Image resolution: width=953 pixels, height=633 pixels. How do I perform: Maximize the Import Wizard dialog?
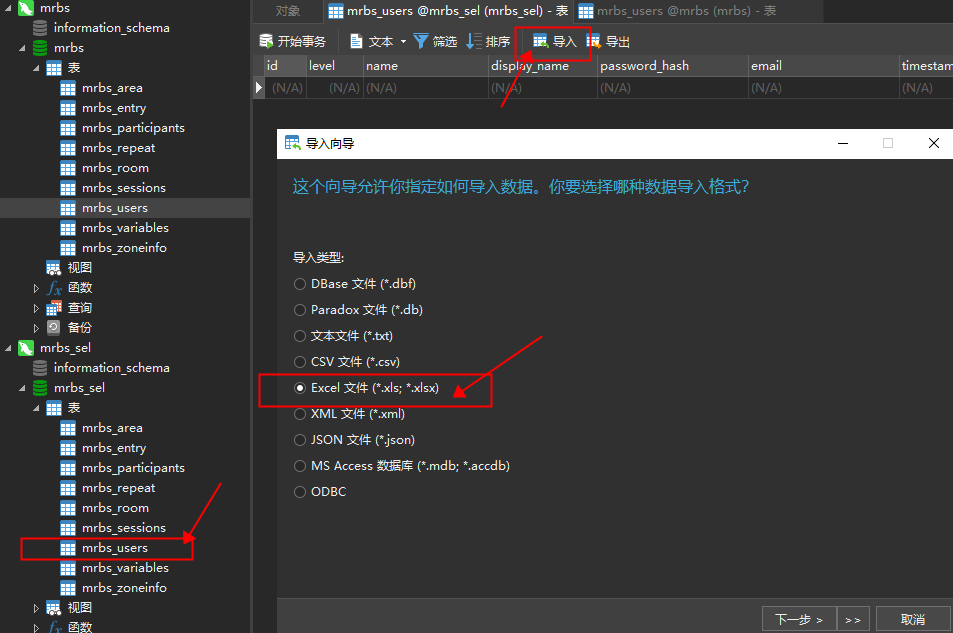(x=888, y=143)
